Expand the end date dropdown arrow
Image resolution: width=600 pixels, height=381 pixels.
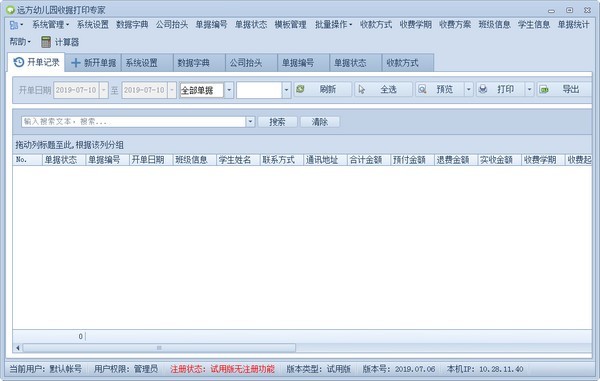pyautogui.click(x=172, y=90)
